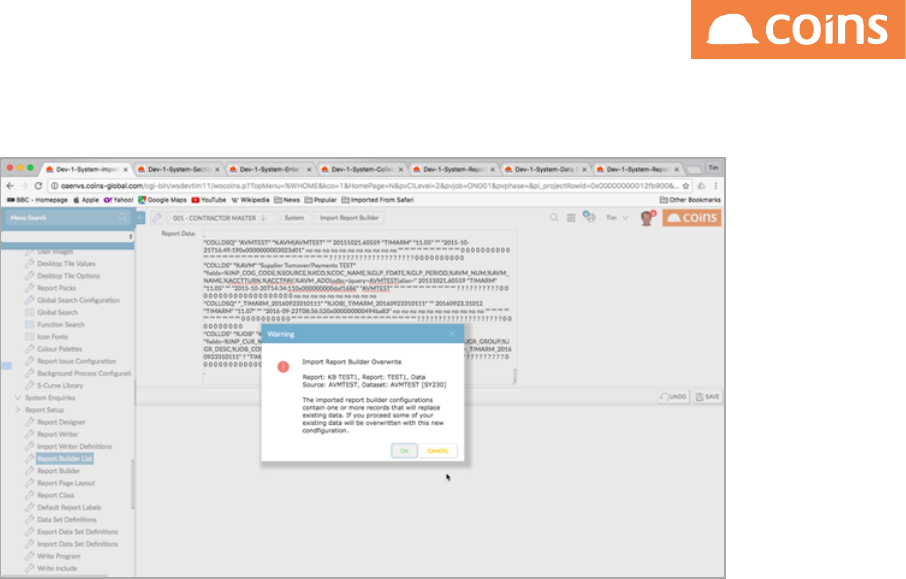Image resolution: width=906 pixels, height=579 pixels.
Task: Open the grid apps icon in top toolbar
Action: (x=571, y=218)
